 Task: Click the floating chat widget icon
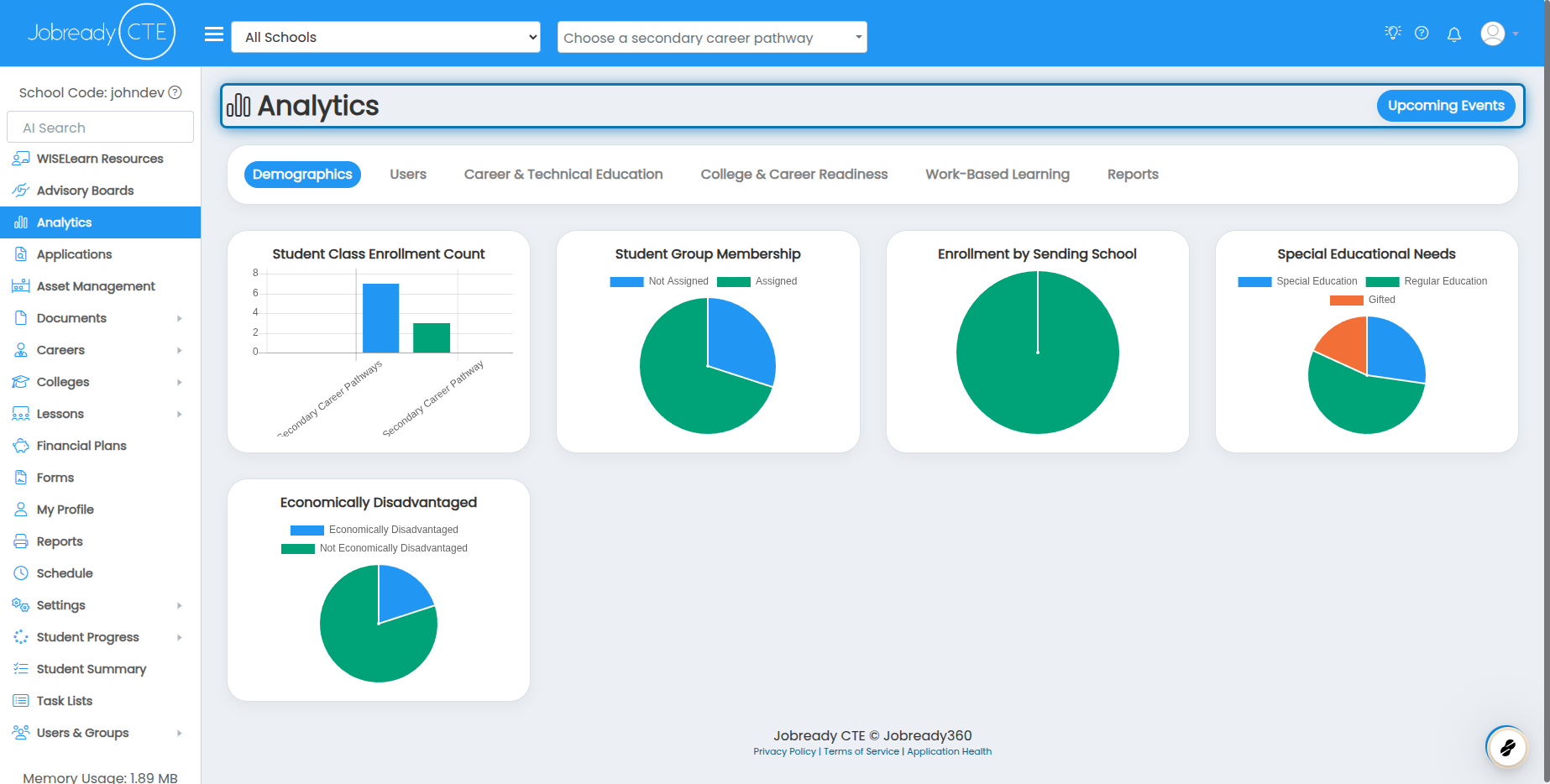1507,746
